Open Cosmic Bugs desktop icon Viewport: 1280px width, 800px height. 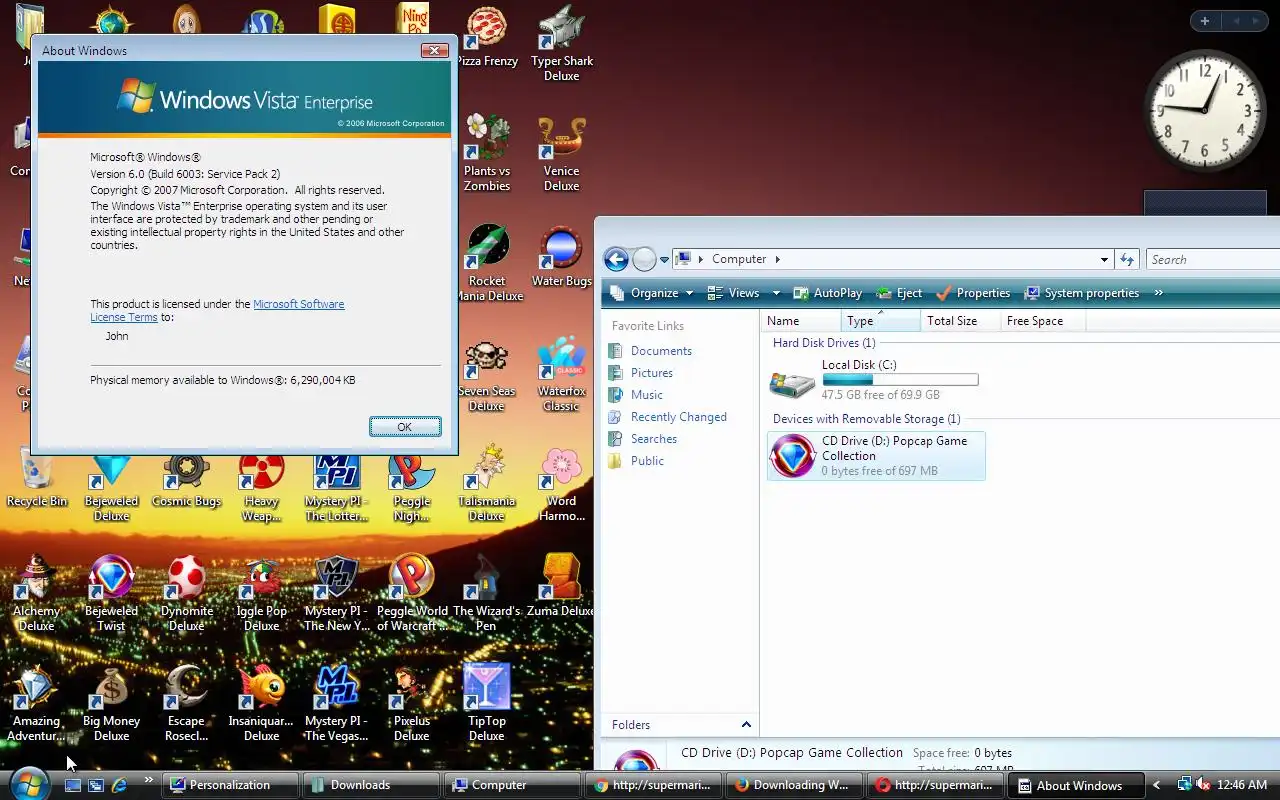(187, 477)
